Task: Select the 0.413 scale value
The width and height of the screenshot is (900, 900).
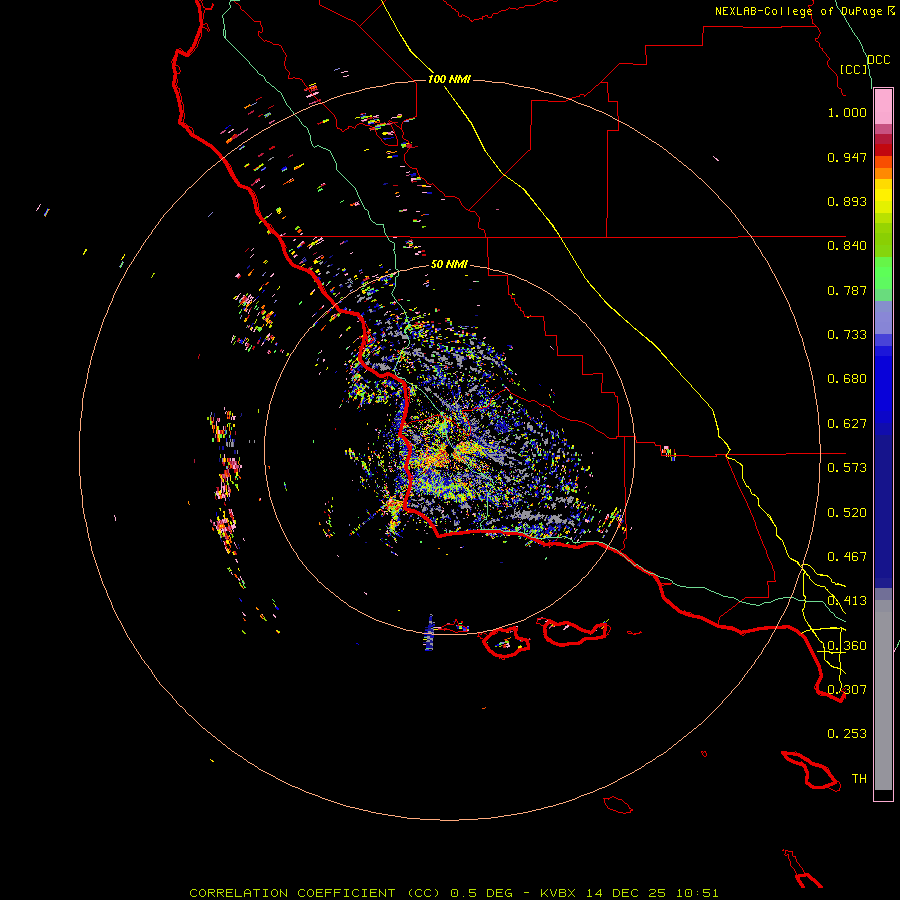Action: tap(847, 601)
